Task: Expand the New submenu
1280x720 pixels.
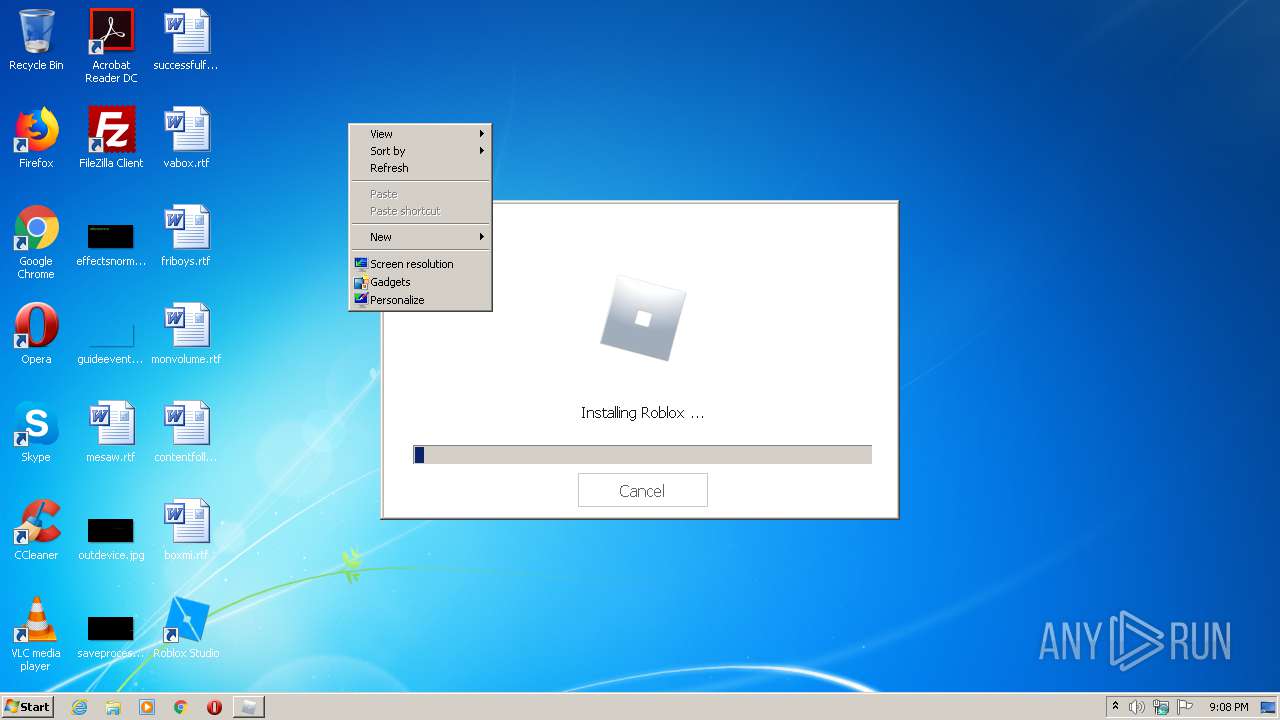Action: (420, 237)
